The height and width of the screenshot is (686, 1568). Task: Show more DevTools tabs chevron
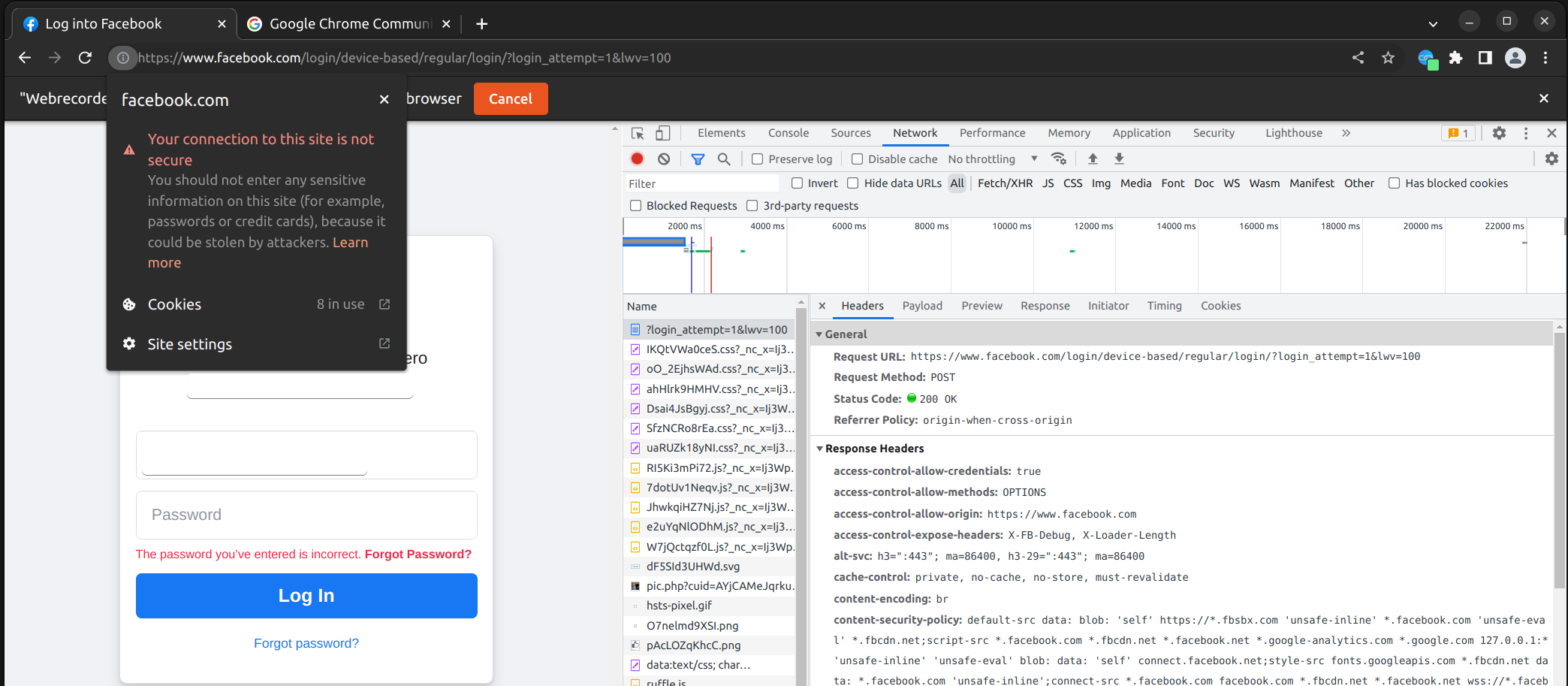[x=1346, y=133]
